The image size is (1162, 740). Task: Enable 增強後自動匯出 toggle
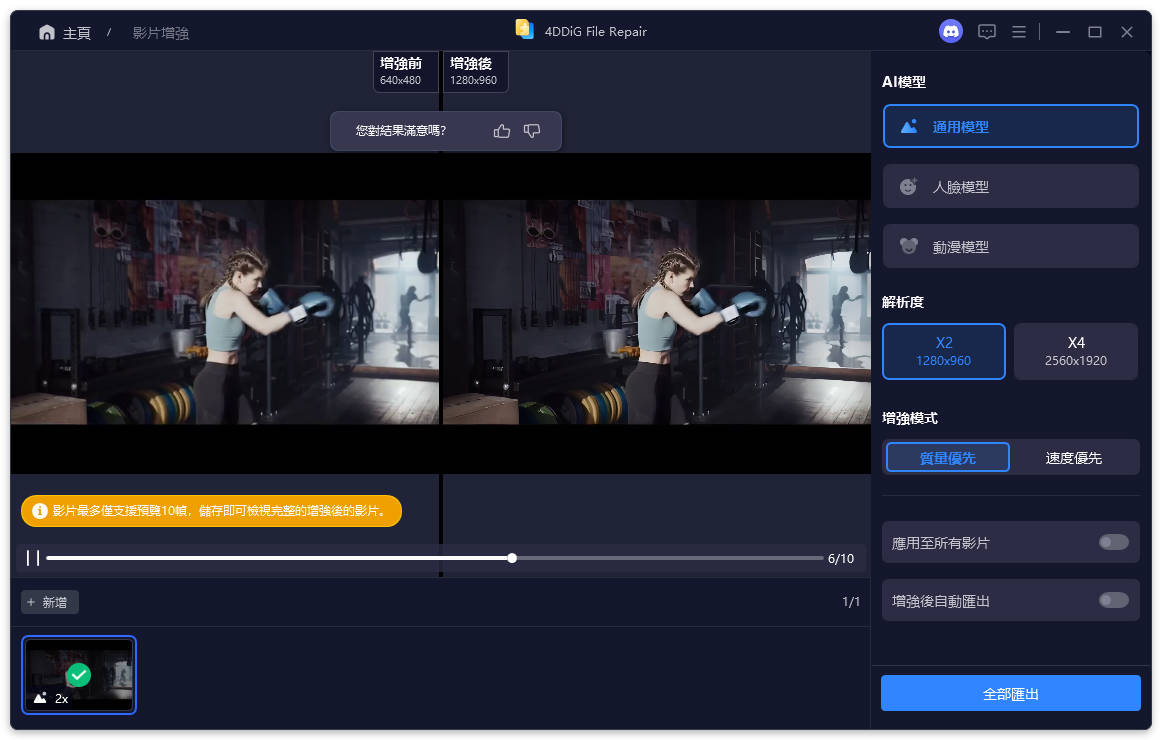pos(1113,600)
